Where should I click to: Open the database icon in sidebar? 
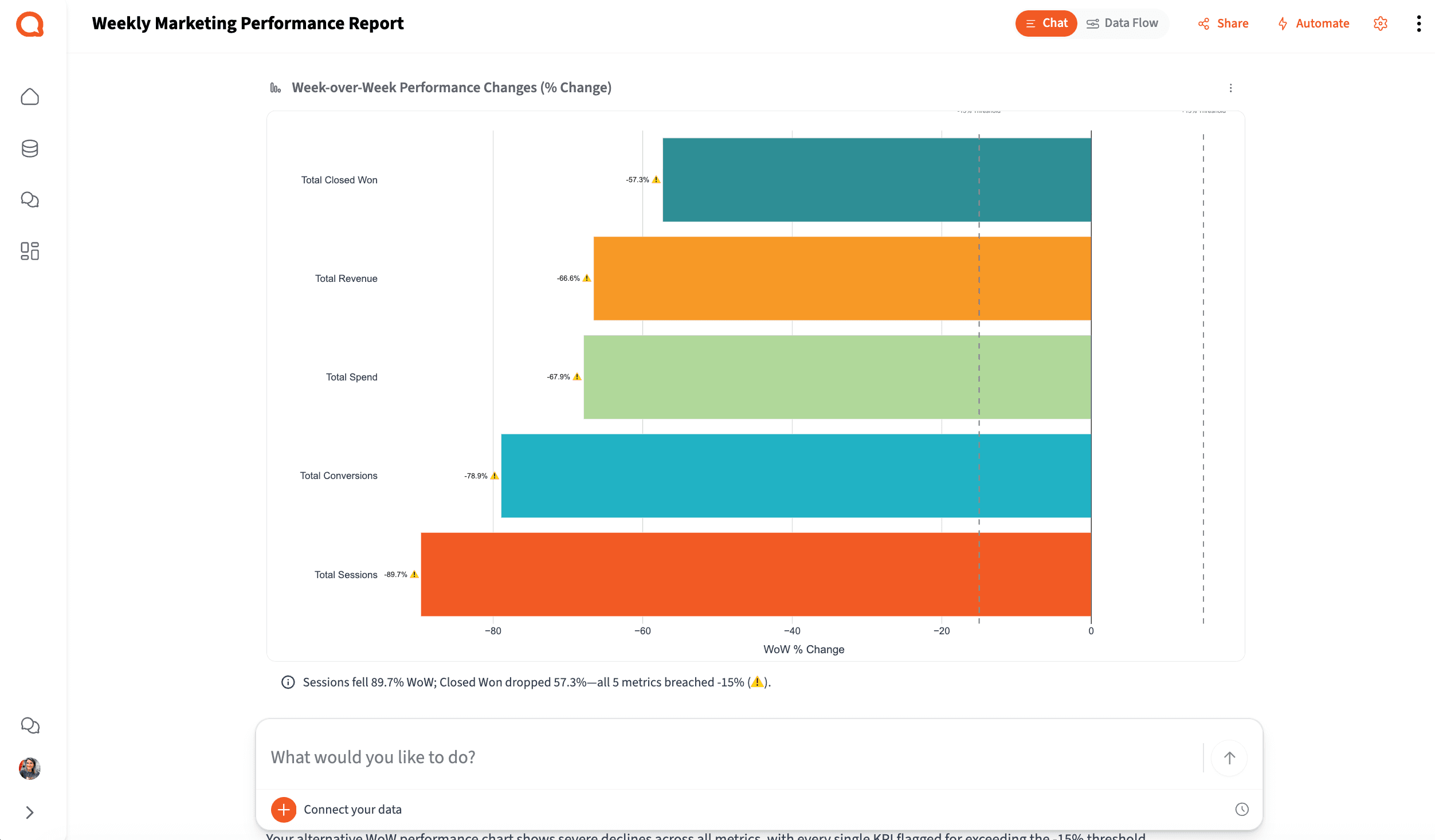click(30, 148)
